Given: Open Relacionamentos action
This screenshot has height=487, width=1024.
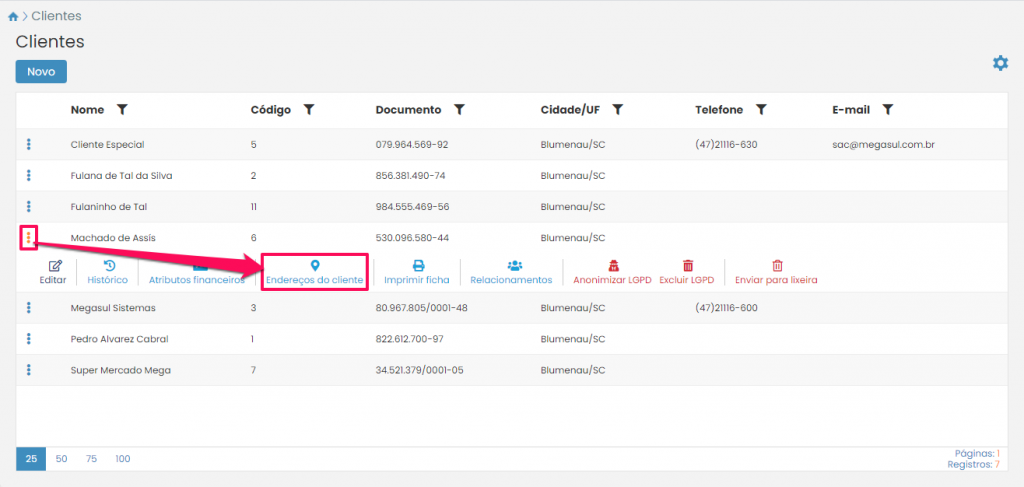Looking at the screenshot, I should click(x=511, y=266).
